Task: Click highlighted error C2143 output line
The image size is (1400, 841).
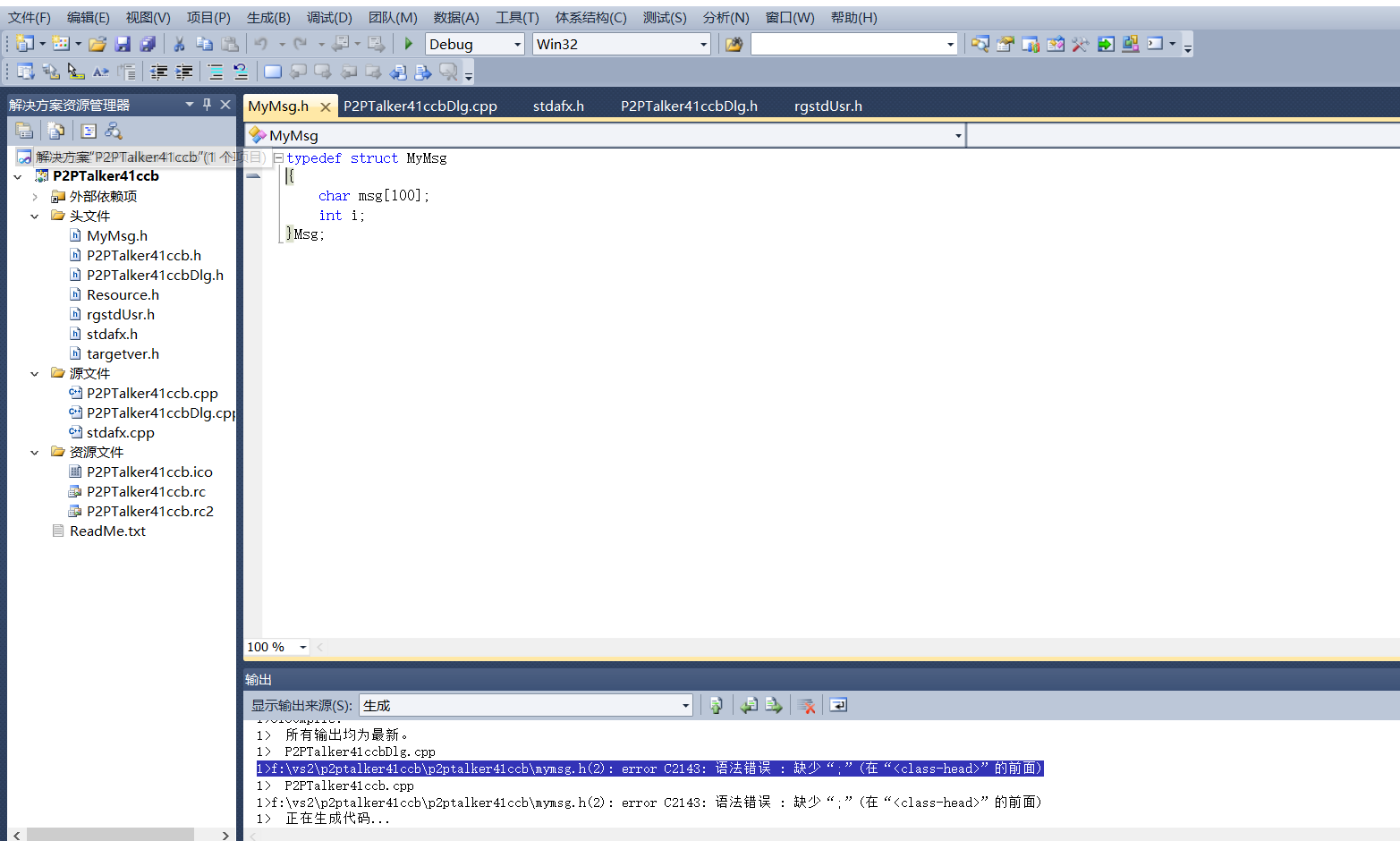Action: point(650,769)
